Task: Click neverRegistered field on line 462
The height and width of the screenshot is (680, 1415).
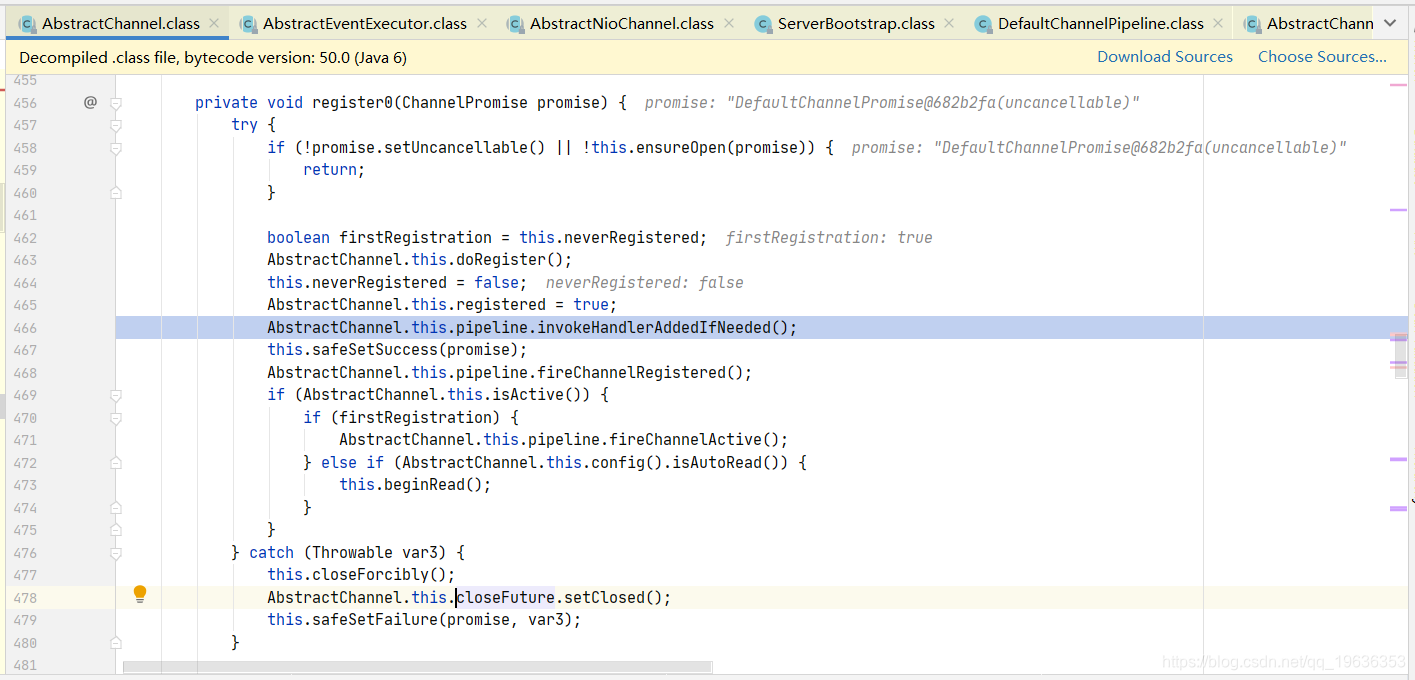Action: coord(632,237)
